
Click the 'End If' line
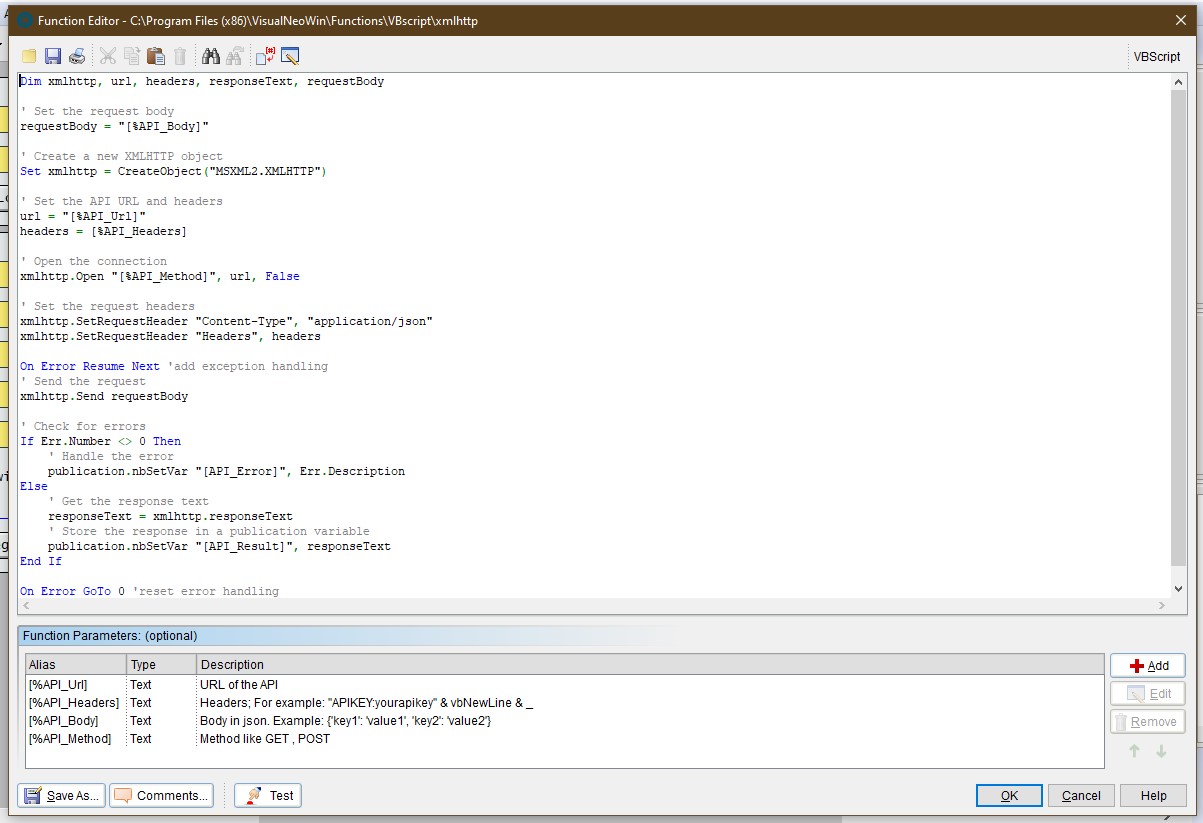[41, 561]
